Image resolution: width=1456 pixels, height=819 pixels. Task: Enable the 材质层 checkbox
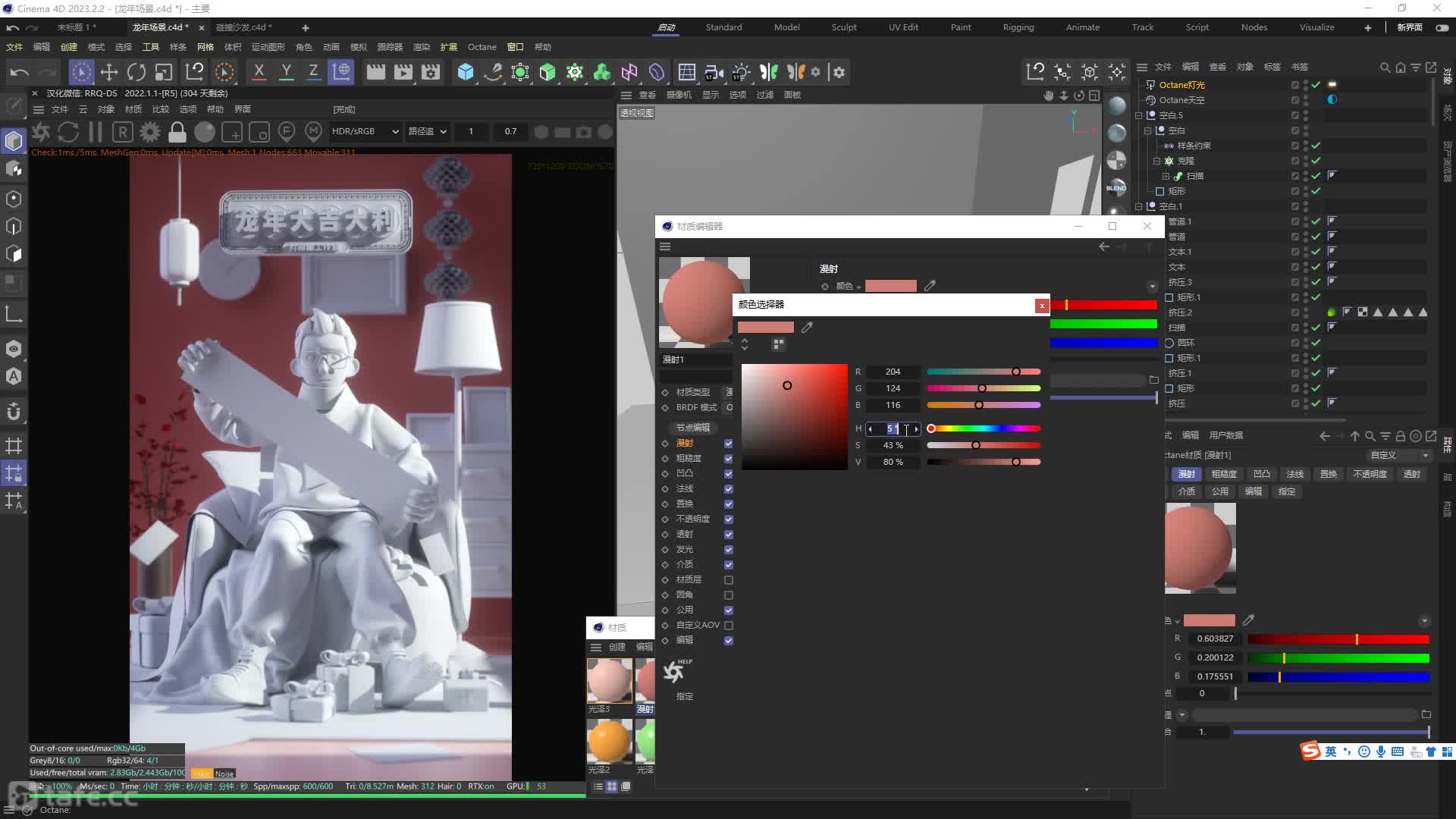pyautogui.click(x=729, y=580)
